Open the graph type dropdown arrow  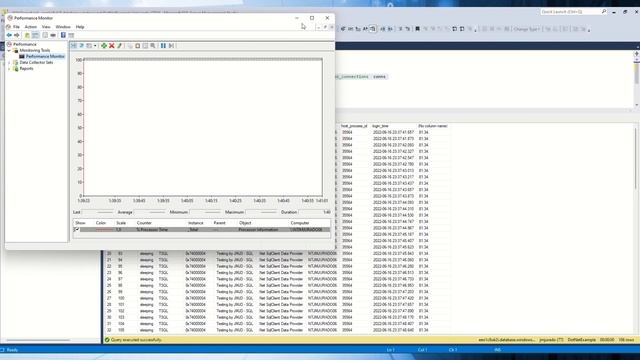coord(95,46)
